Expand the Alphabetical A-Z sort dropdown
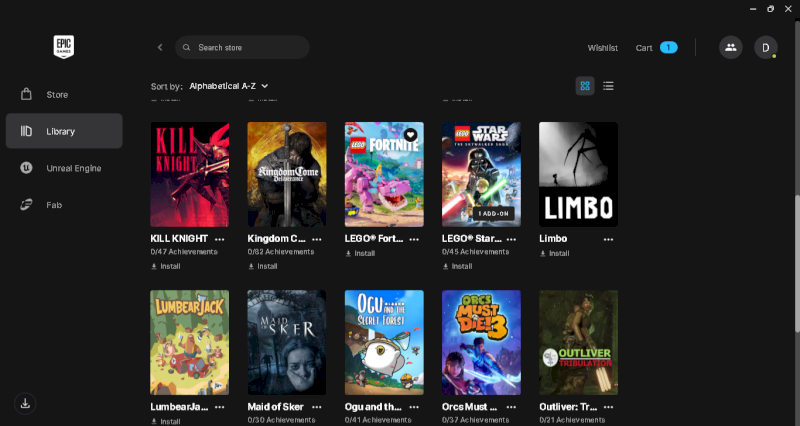The image size is (800, 426). click(x=229, y=86)
